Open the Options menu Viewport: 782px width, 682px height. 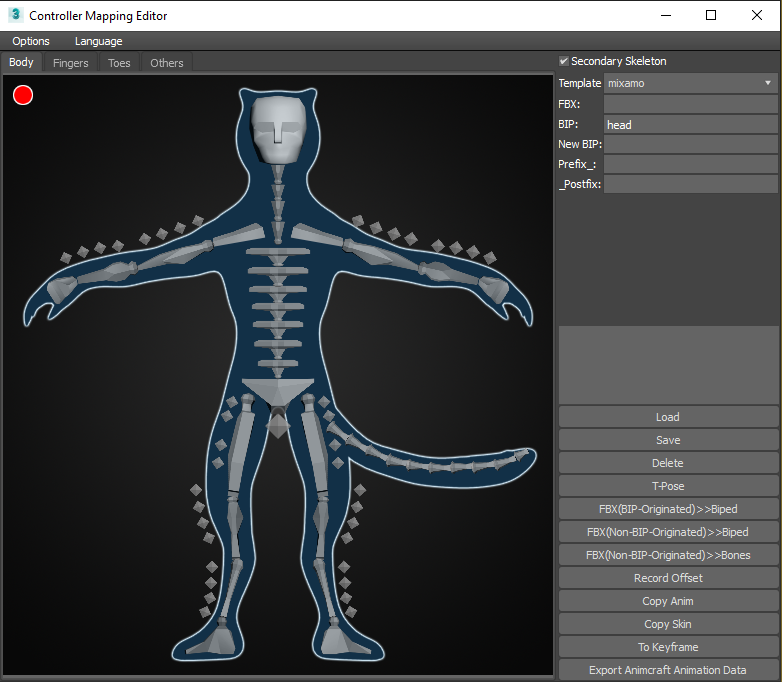[x=31, y=41]
